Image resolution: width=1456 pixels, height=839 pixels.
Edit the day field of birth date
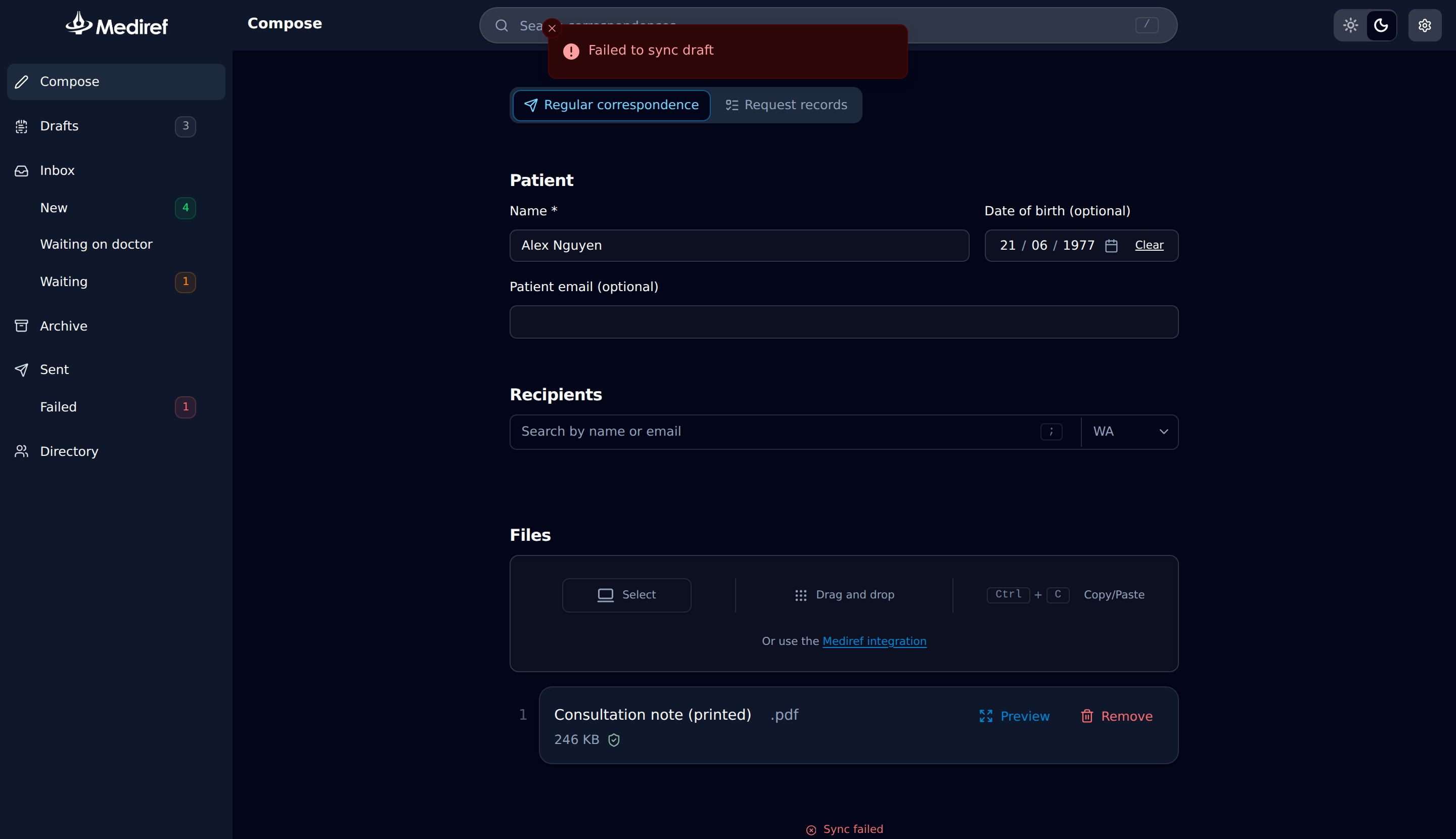1007,246
